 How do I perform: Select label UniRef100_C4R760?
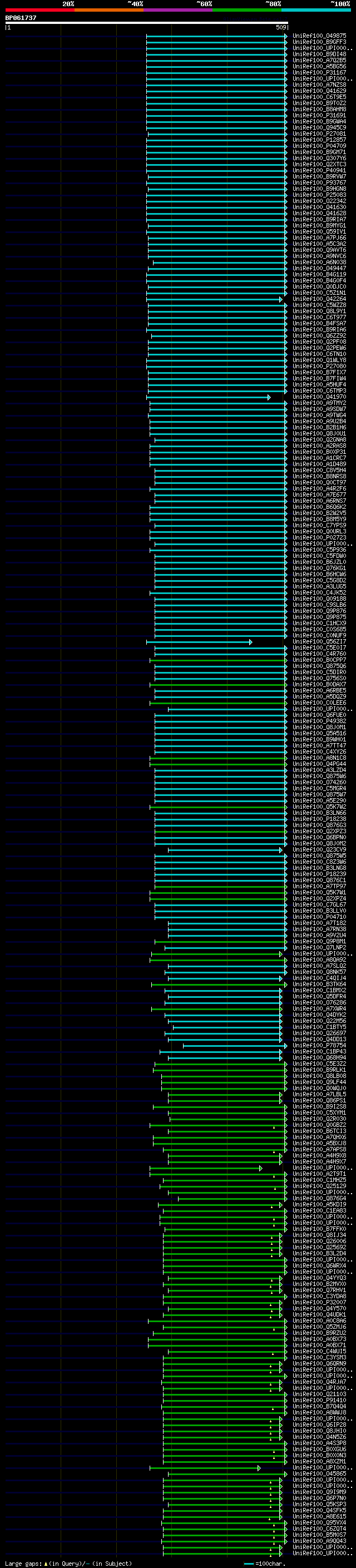[319, 654]
